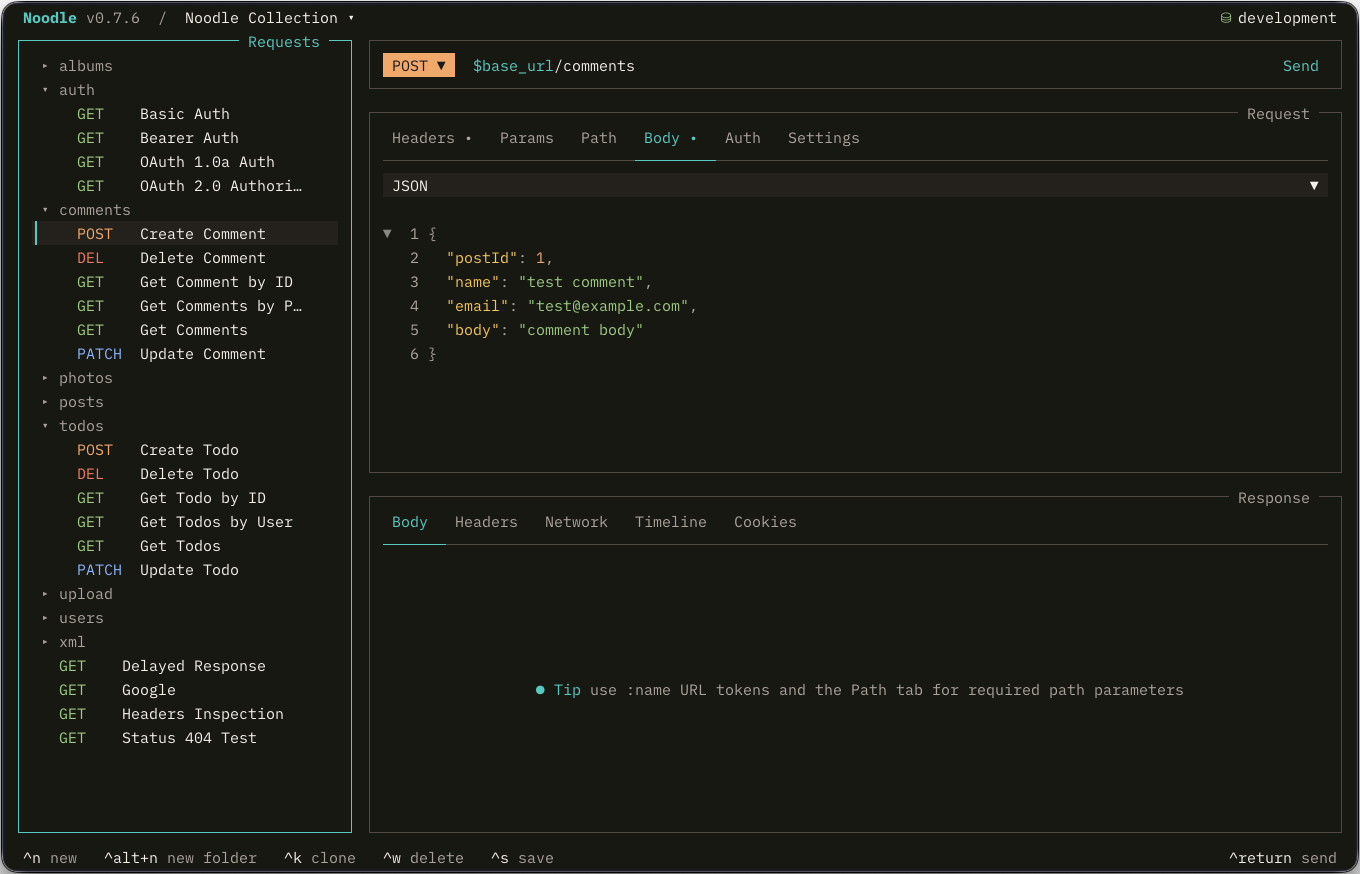Image resolution: width=1360 pixels, height=874 pixels.
Task: Select the Headers Inspection request
Action: (187, 714)
